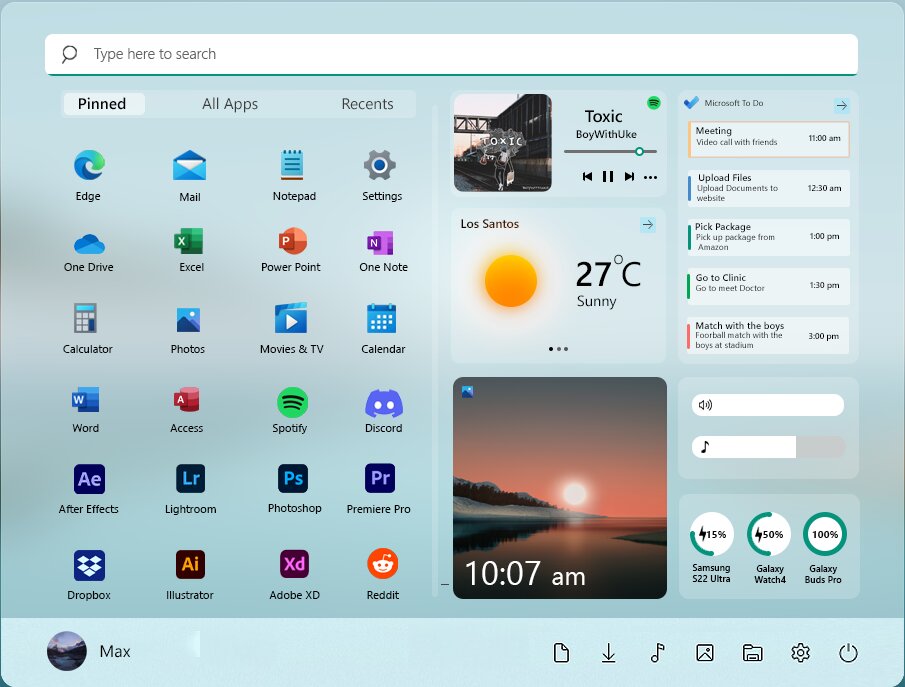The image size is (905, 687).
Task: Launch One Note
Action: (380, 243)
